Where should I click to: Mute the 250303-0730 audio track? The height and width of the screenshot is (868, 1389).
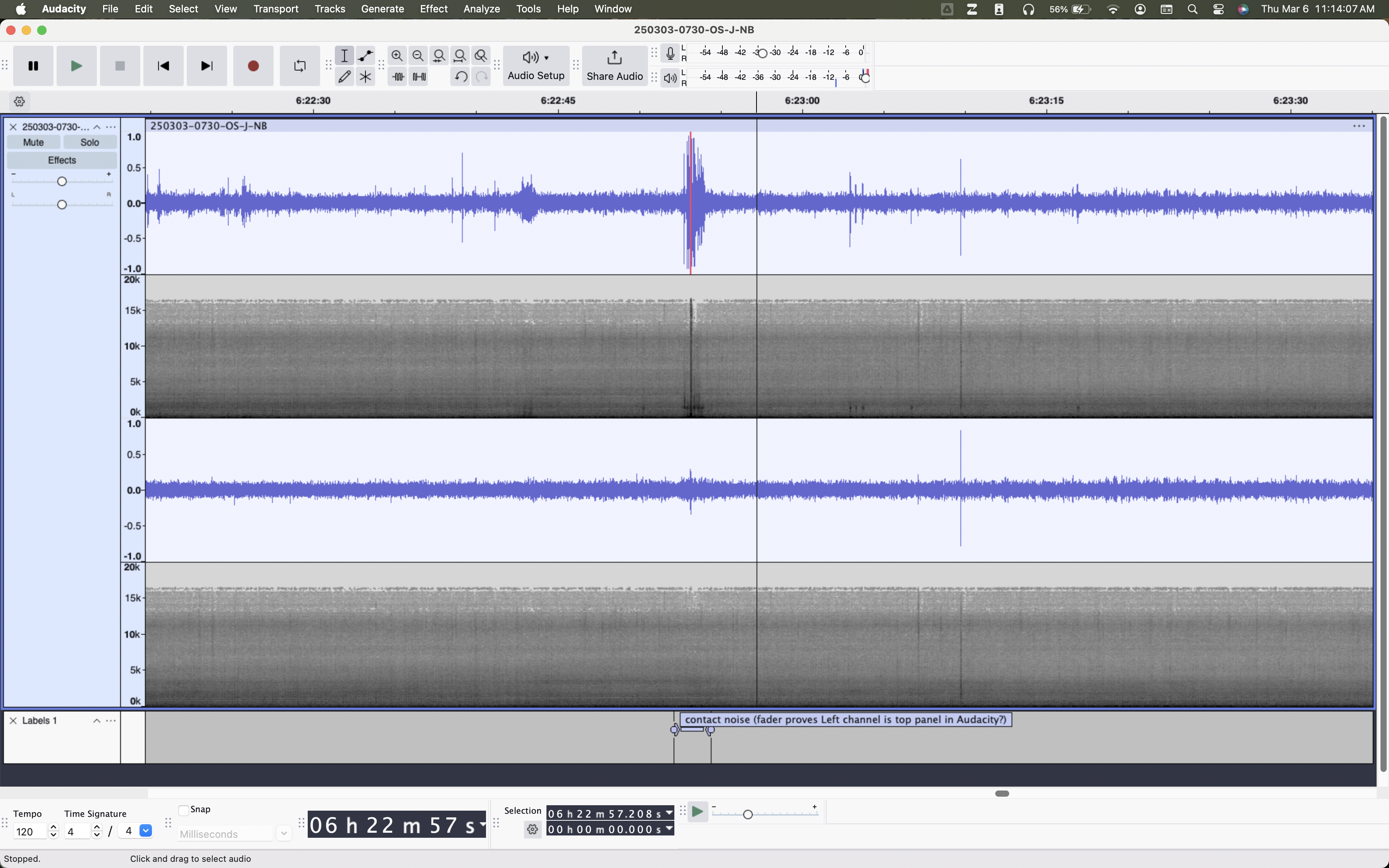(x=33, y=142)
